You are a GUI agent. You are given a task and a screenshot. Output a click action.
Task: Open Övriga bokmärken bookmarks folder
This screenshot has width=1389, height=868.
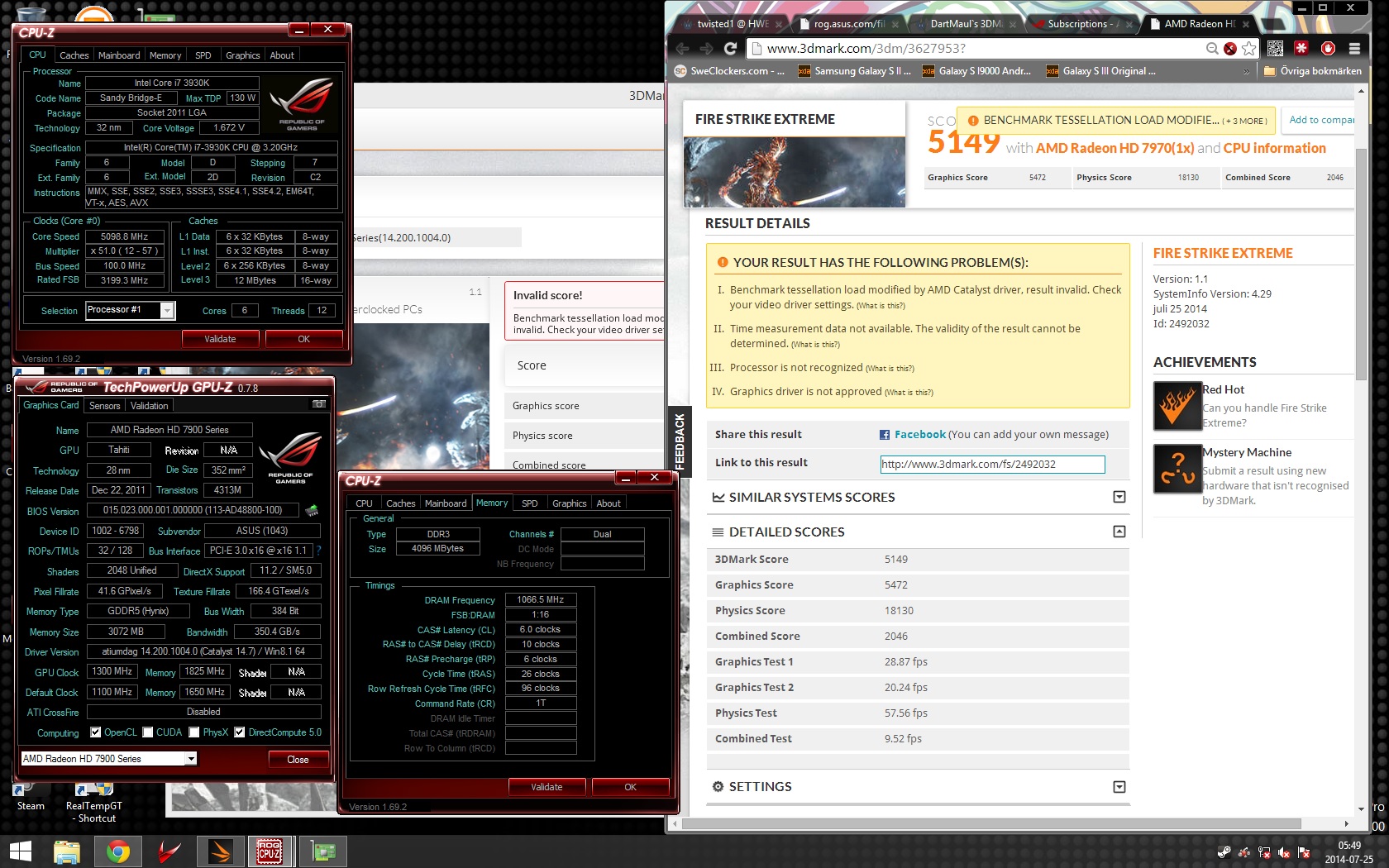coord(1313,71)
